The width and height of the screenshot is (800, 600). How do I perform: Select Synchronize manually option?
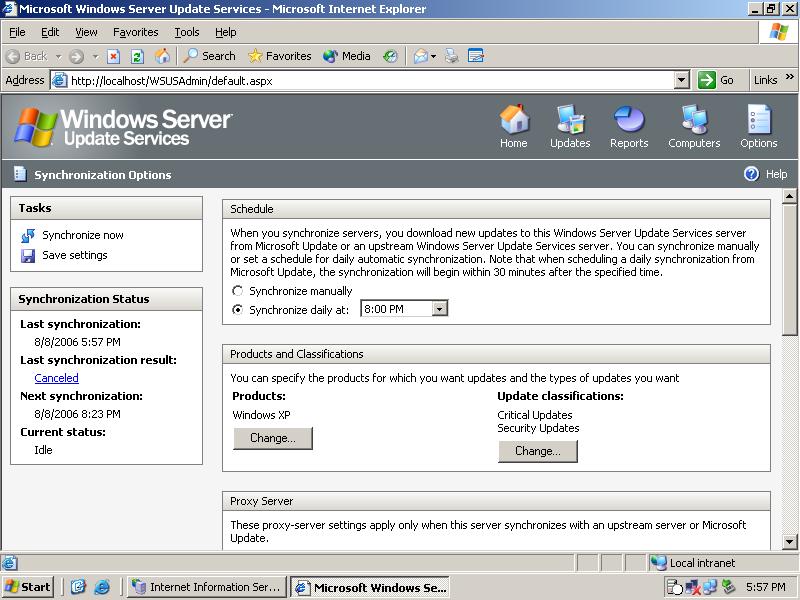coord(237,291)
